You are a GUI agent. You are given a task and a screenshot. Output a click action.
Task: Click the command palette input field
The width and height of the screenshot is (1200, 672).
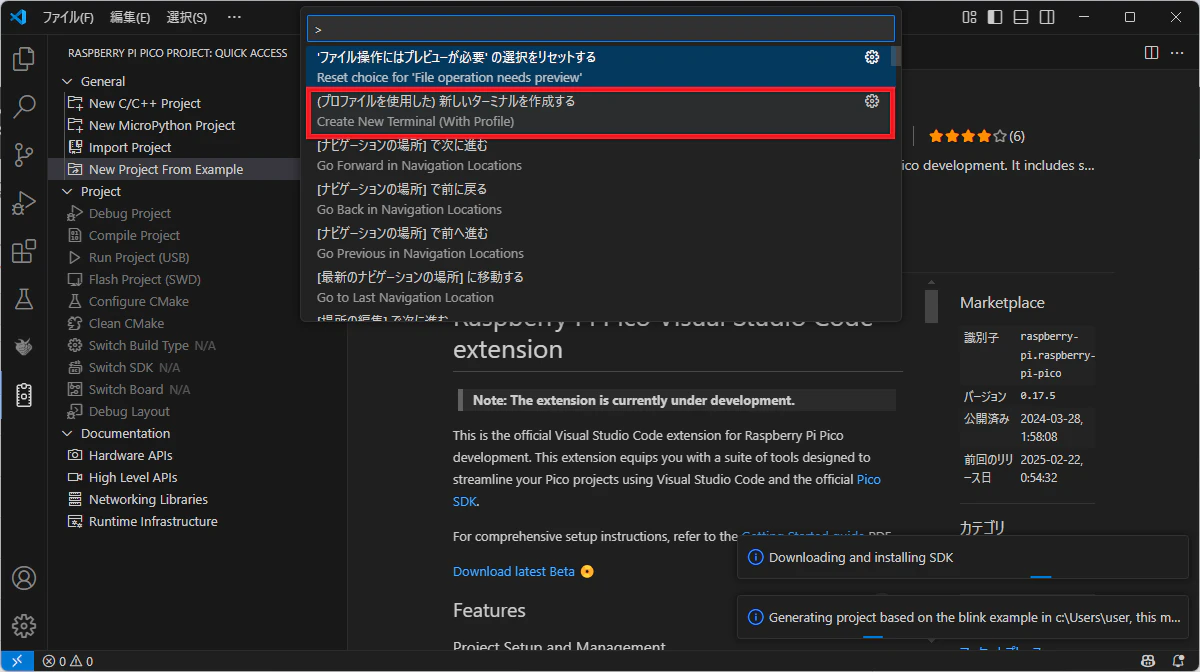pyautogui.click(x=600, y=28)
